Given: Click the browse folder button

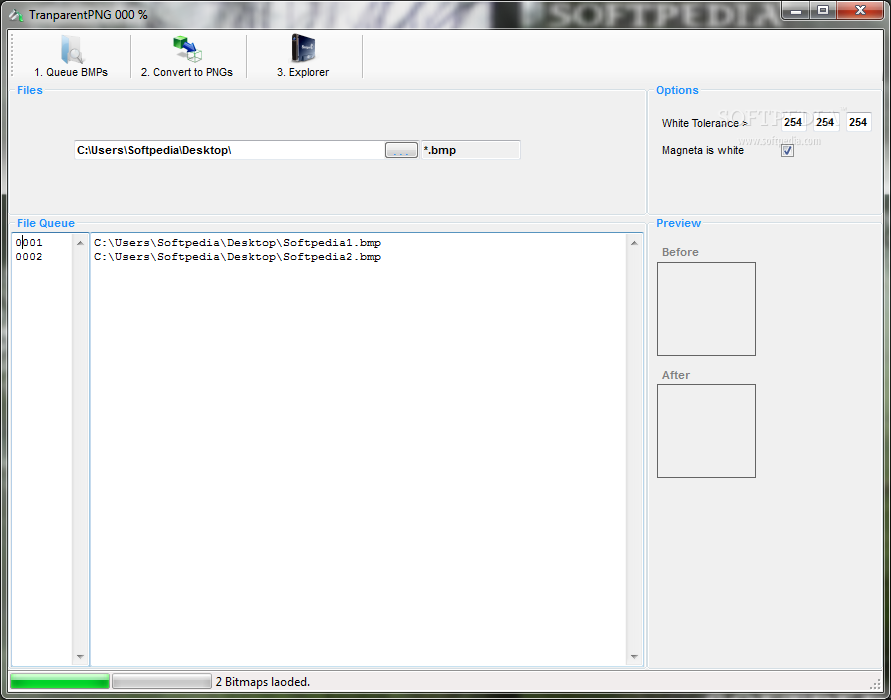Looking at the screenshot, I should [x=401, y=150].
